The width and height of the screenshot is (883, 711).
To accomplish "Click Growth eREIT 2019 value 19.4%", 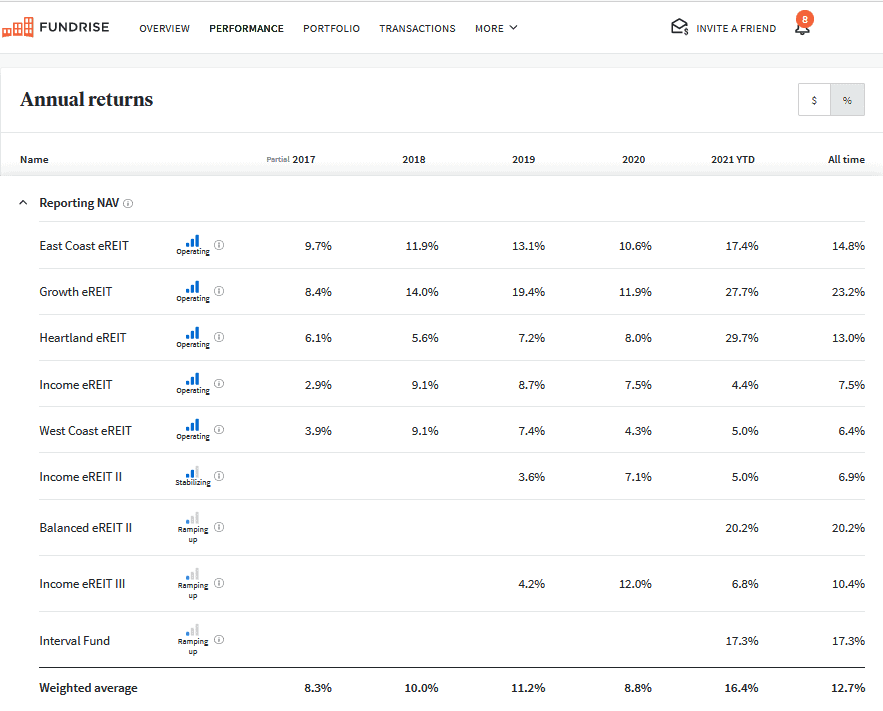I will 528,292.
